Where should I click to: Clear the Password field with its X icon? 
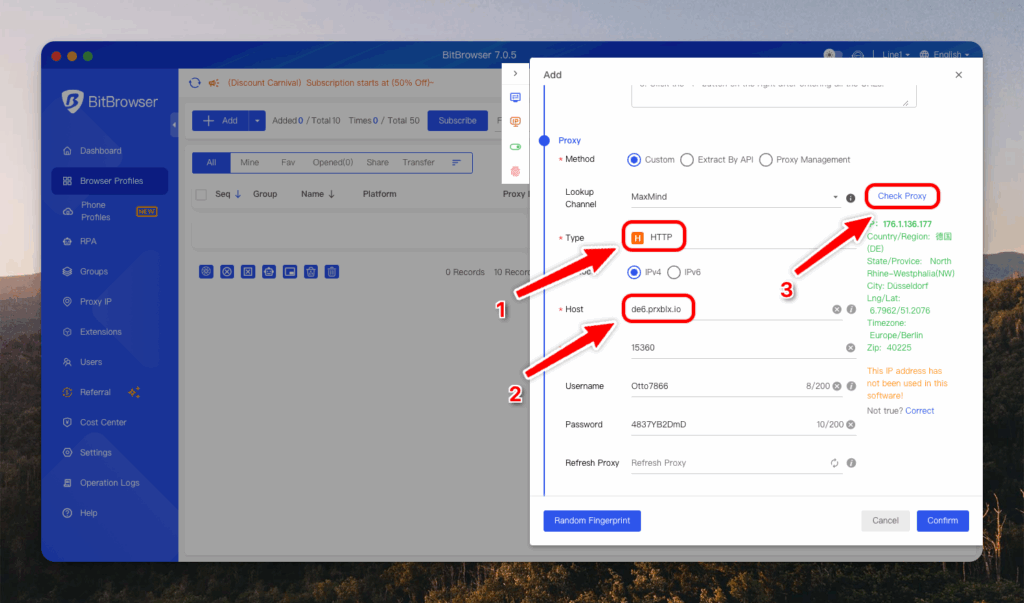(850, 425)
